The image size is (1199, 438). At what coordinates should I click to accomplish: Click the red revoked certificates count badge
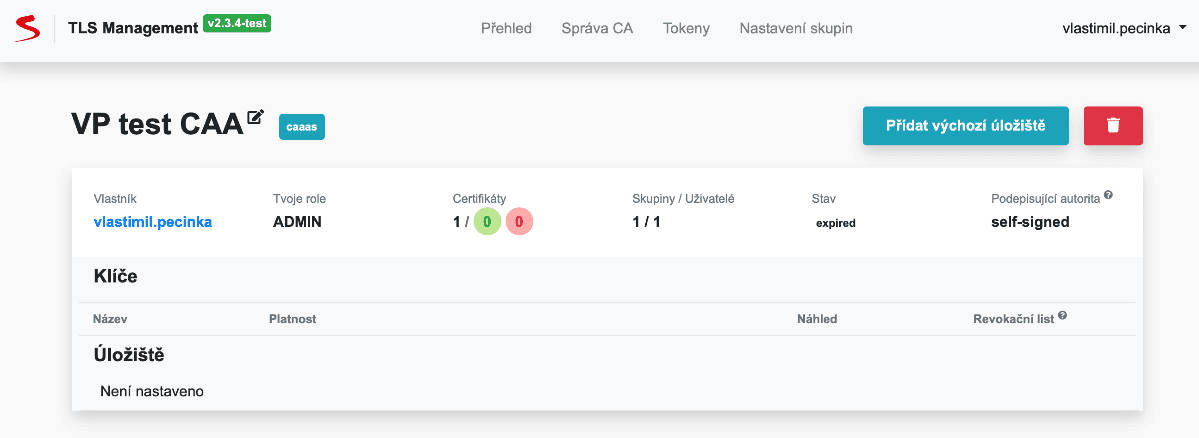tap(519, 222)
